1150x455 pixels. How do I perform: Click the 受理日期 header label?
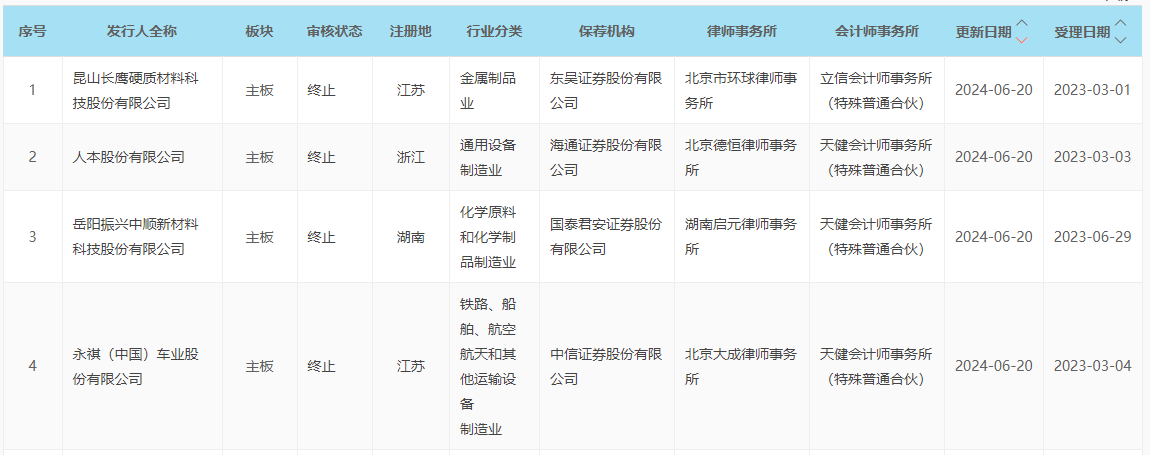pyautogui.click(x=1082, y=32)
